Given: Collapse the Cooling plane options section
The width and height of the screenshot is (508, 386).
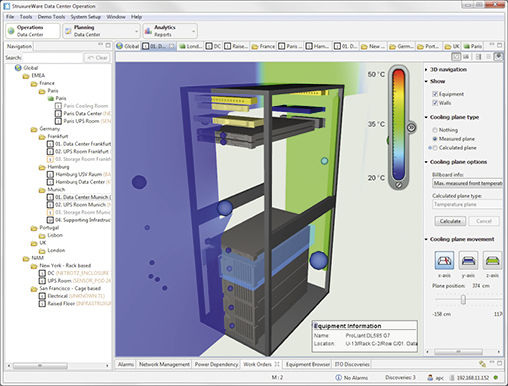Looking at the screenshot, I should tap(426, 162).
